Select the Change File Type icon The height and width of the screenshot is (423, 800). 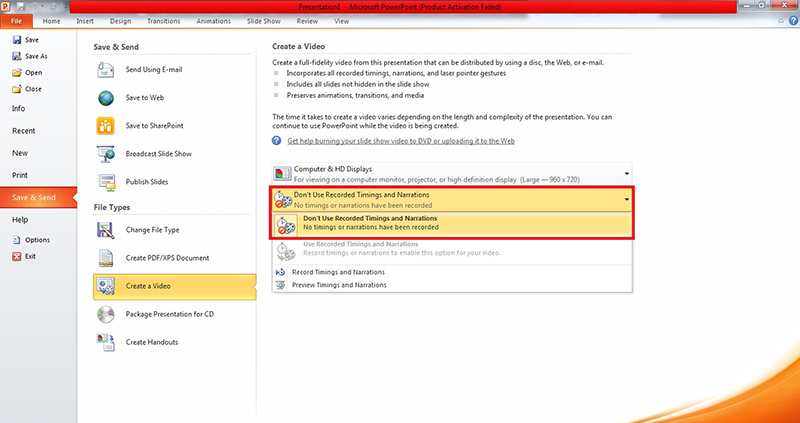click(106, 230)
